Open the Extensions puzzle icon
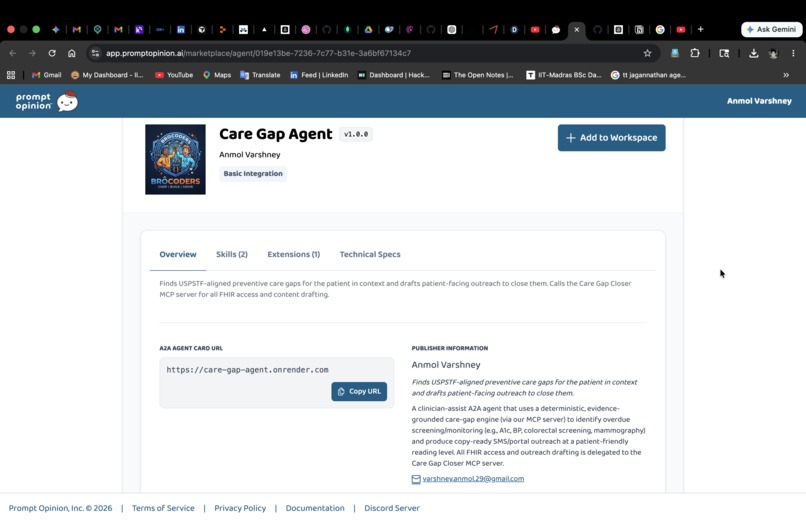This screenshot has height=524, width=806. (x=695, y=53)
